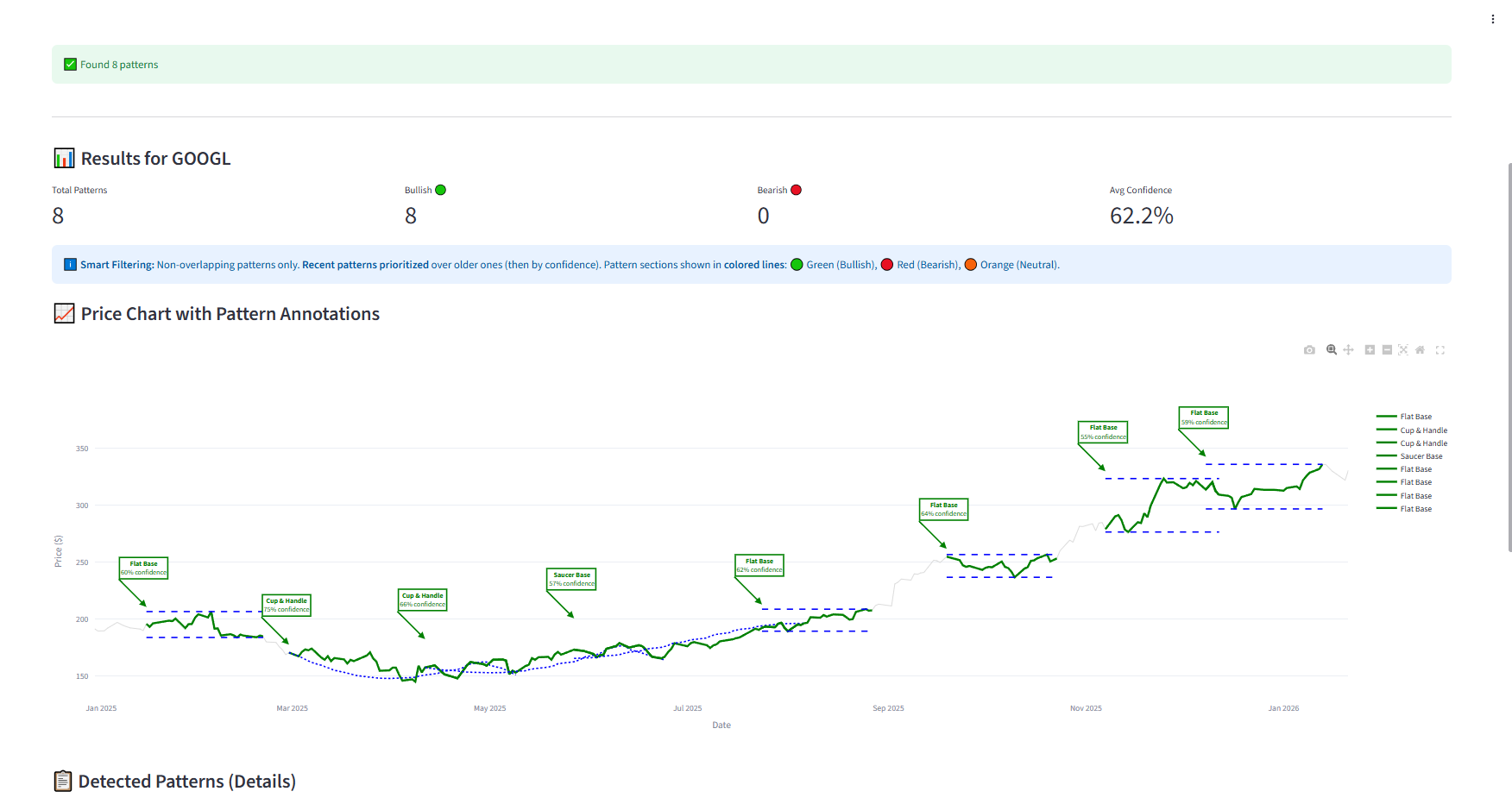Hide the Saucer Base trace via the legend
The image size is (1512, 804).
click(1421, 455)
